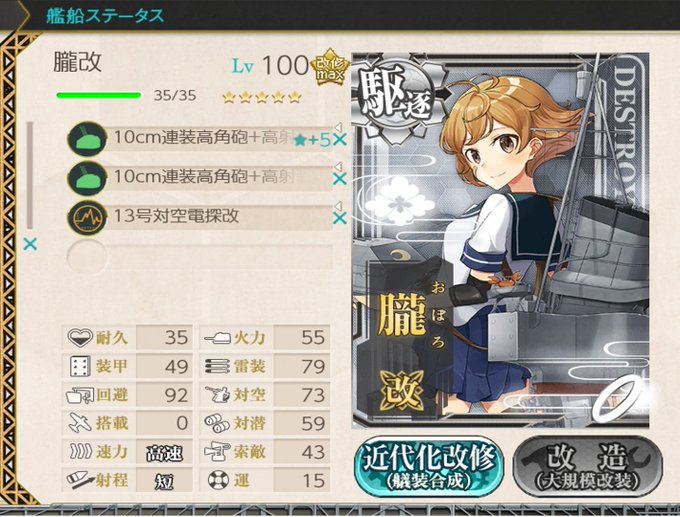Viewport: 680px width, 517px height.
Task: Expand arrow on second equipment slot
Action: click(x=339, y=166)
